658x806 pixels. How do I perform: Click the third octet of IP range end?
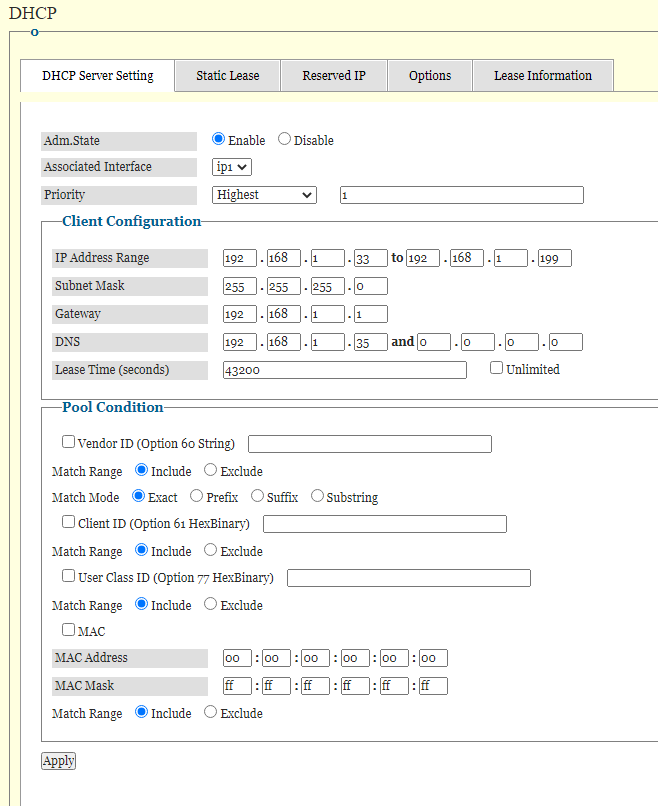(511, 258)
